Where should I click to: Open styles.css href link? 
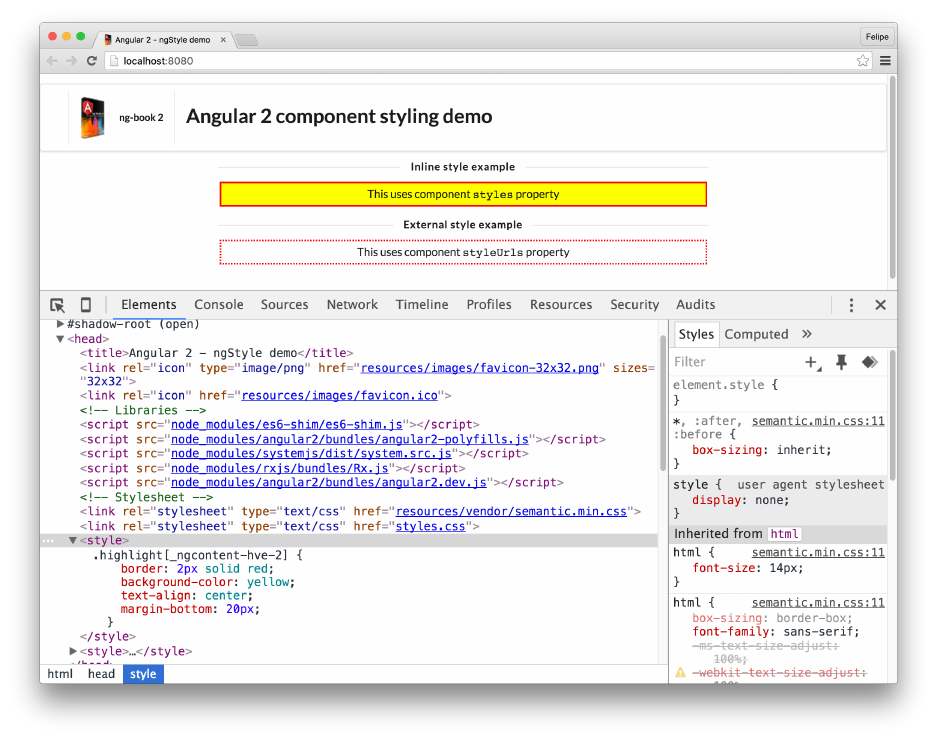[430, 527]
